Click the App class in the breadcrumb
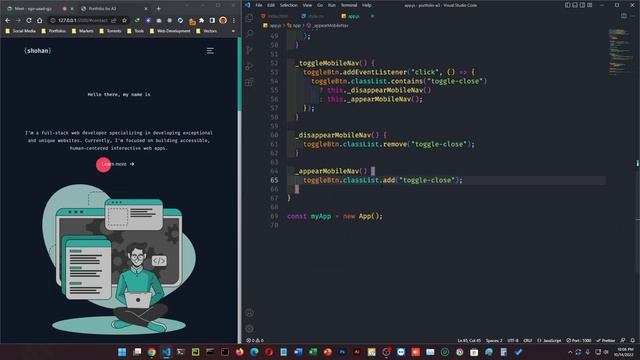Screen dimensions: 640x360 294,25
